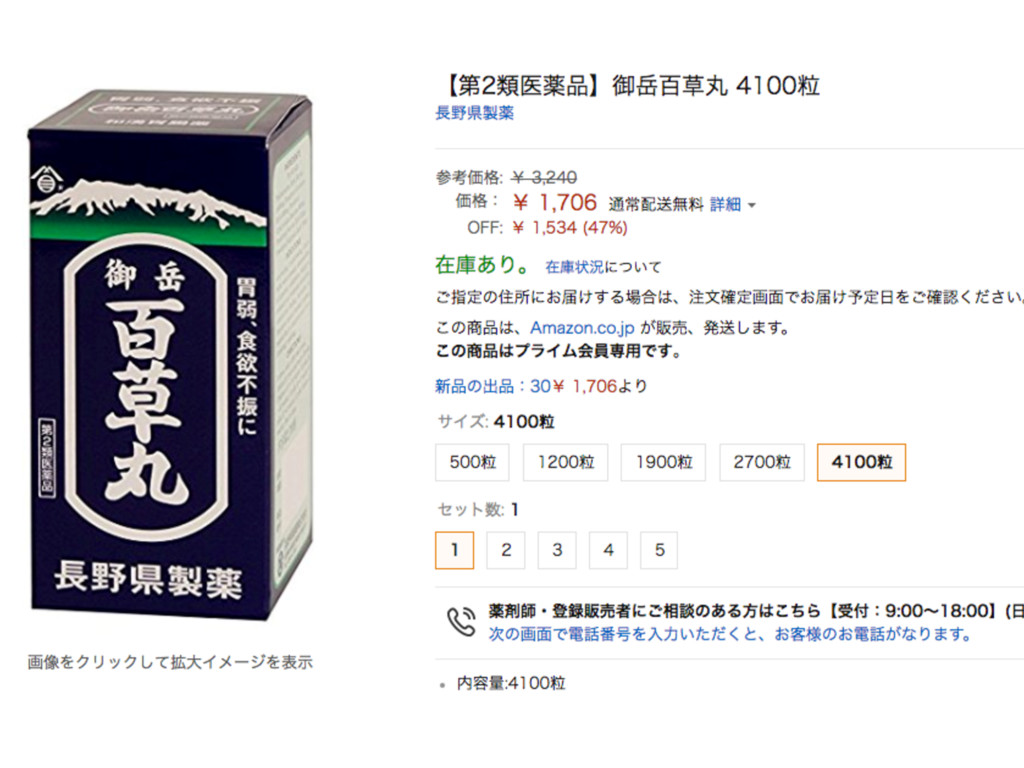Screen dimensions: 1024x768
Task: Select the 1200粒 size option
Action: pos(566,462)
